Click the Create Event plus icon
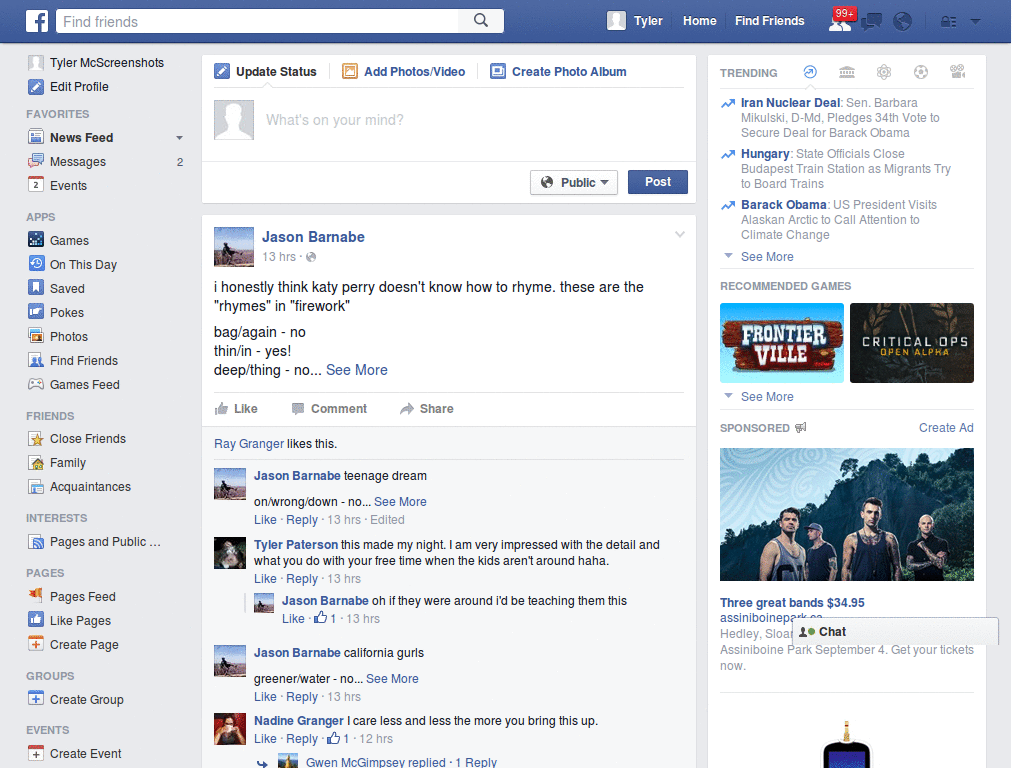The width and height of the screenshot is (1024, 768). pos(36,753)
